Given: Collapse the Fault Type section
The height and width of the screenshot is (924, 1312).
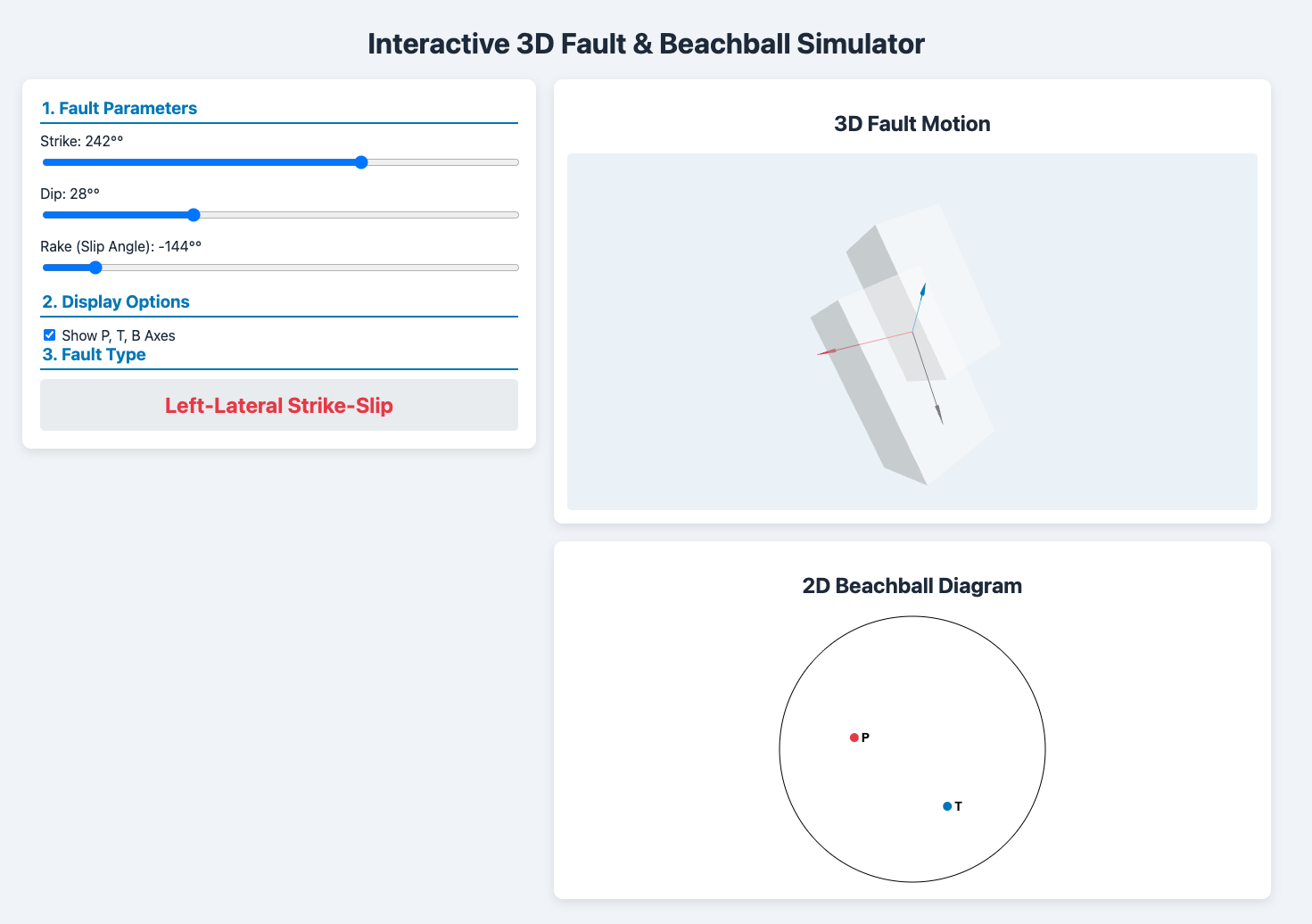Looking at the screenshot, I should (95, 354).
